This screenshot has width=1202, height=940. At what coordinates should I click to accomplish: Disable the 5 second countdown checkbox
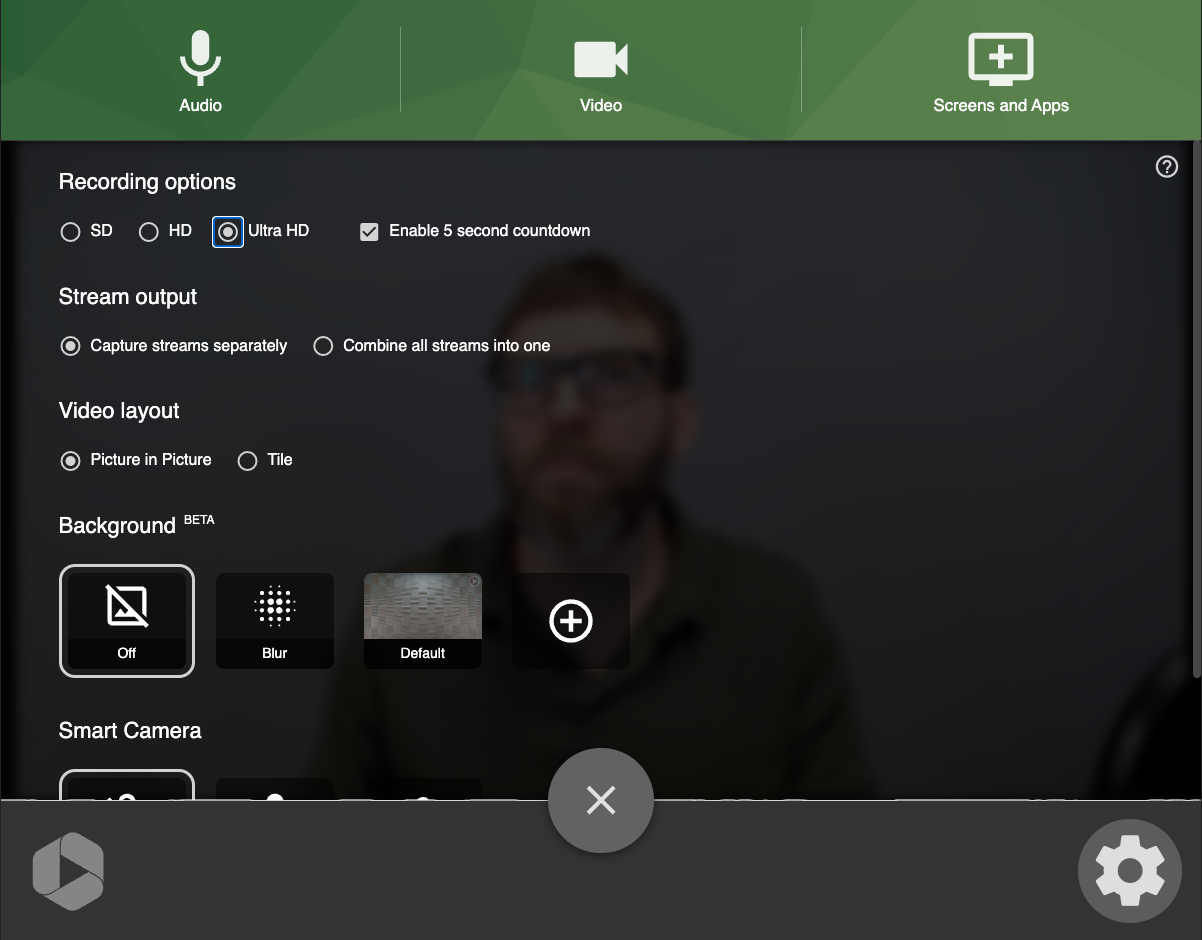tap(369, 232)
